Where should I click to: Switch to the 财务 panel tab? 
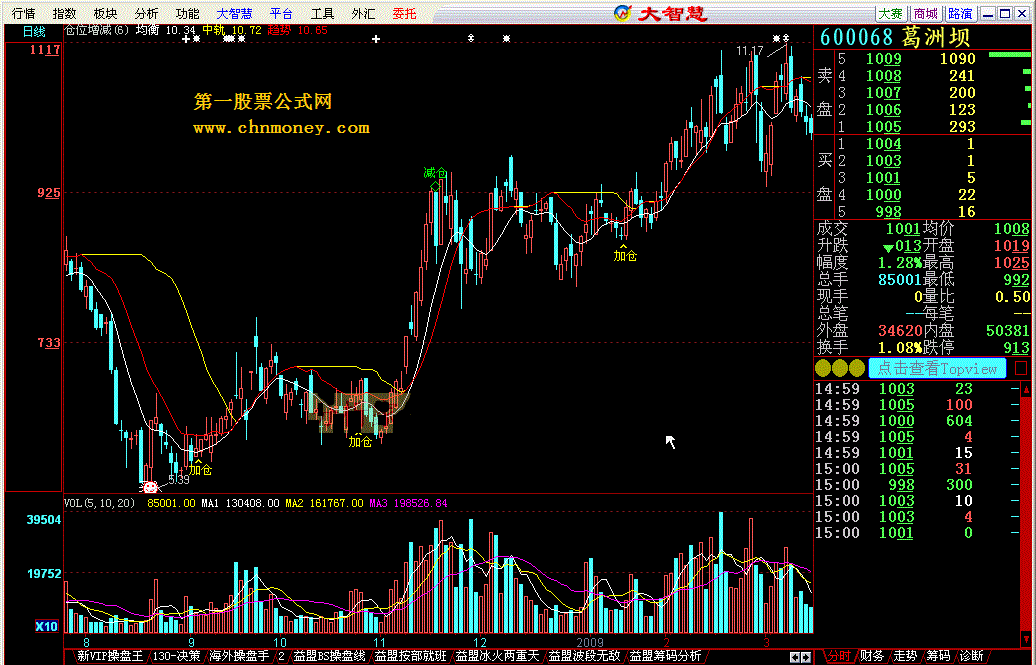[x=872, y=656]
